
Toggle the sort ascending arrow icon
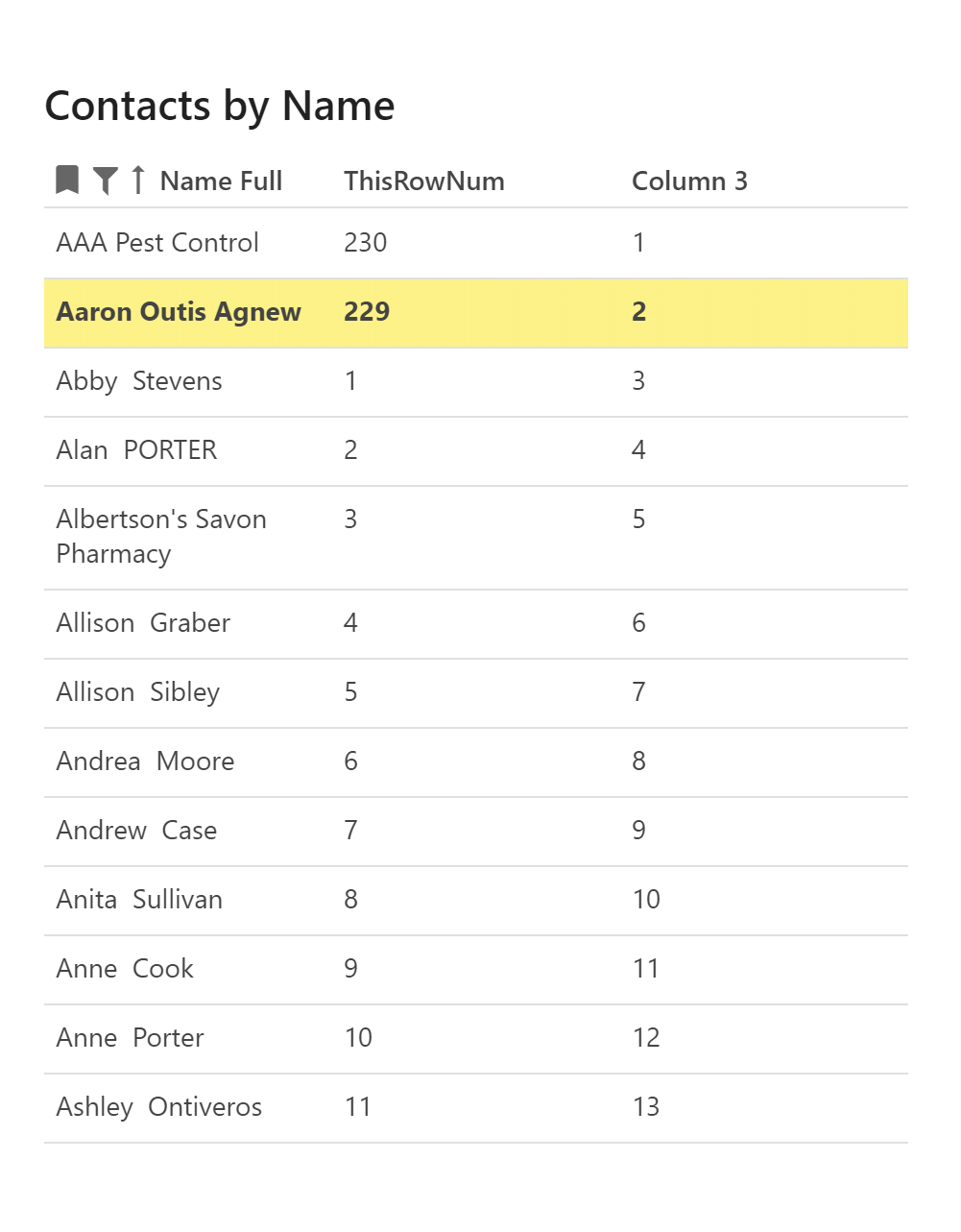138,180
